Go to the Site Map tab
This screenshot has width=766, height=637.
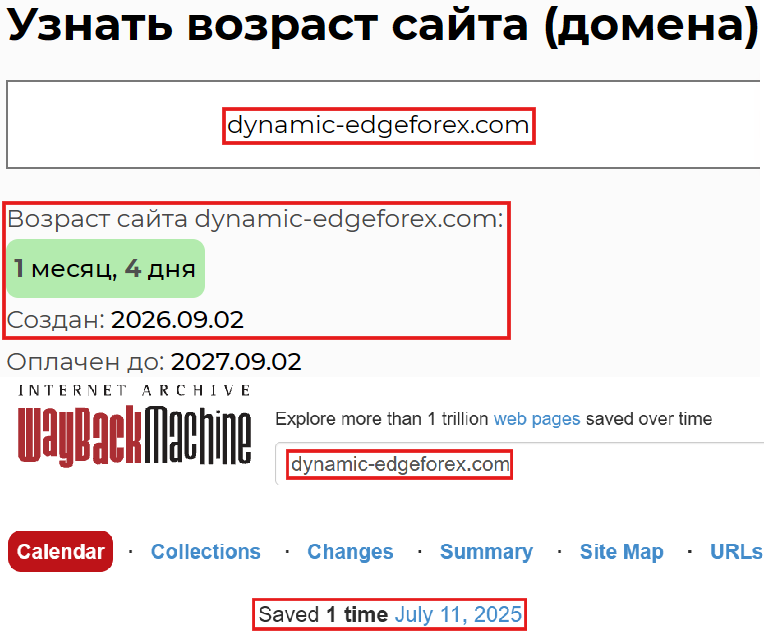tap(622, 552)
